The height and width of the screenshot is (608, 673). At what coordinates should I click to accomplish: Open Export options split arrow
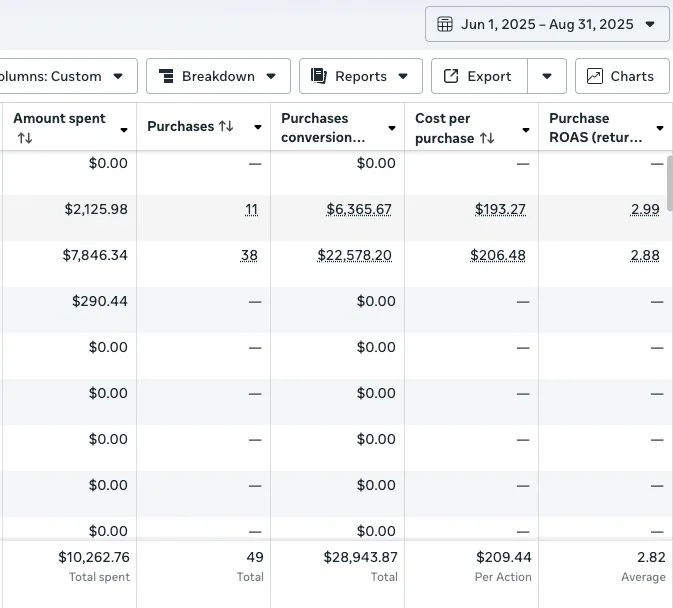[x=547, y=76]
